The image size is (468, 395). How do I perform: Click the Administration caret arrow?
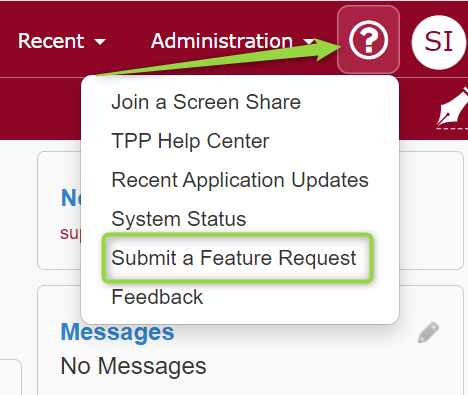[309, 42]
